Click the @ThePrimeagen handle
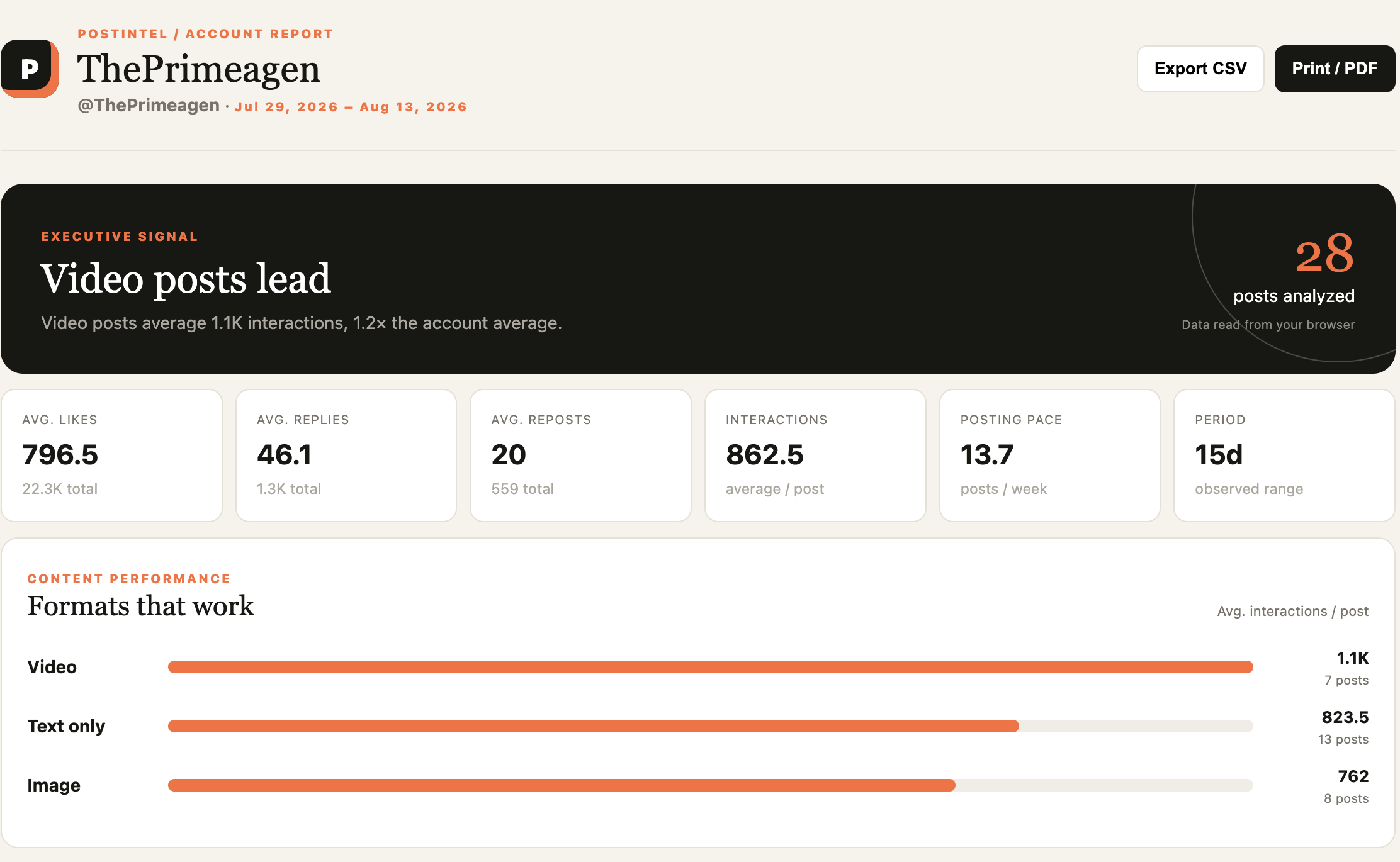The width and height of the screenshot is (1400, 862). (x=149, y=106)
